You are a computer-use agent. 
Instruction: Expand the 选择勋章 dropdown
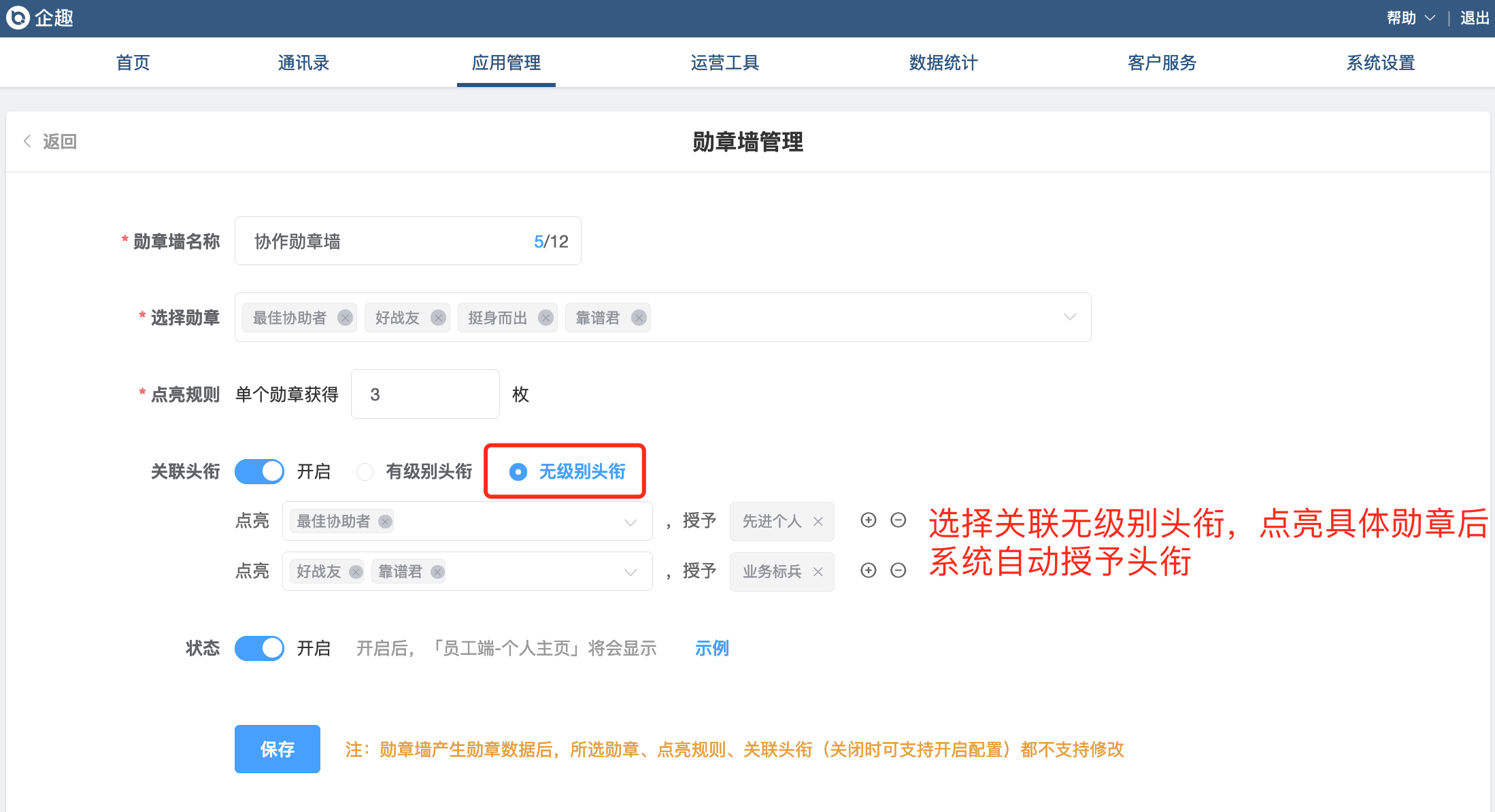click(x=1069, y=318)
